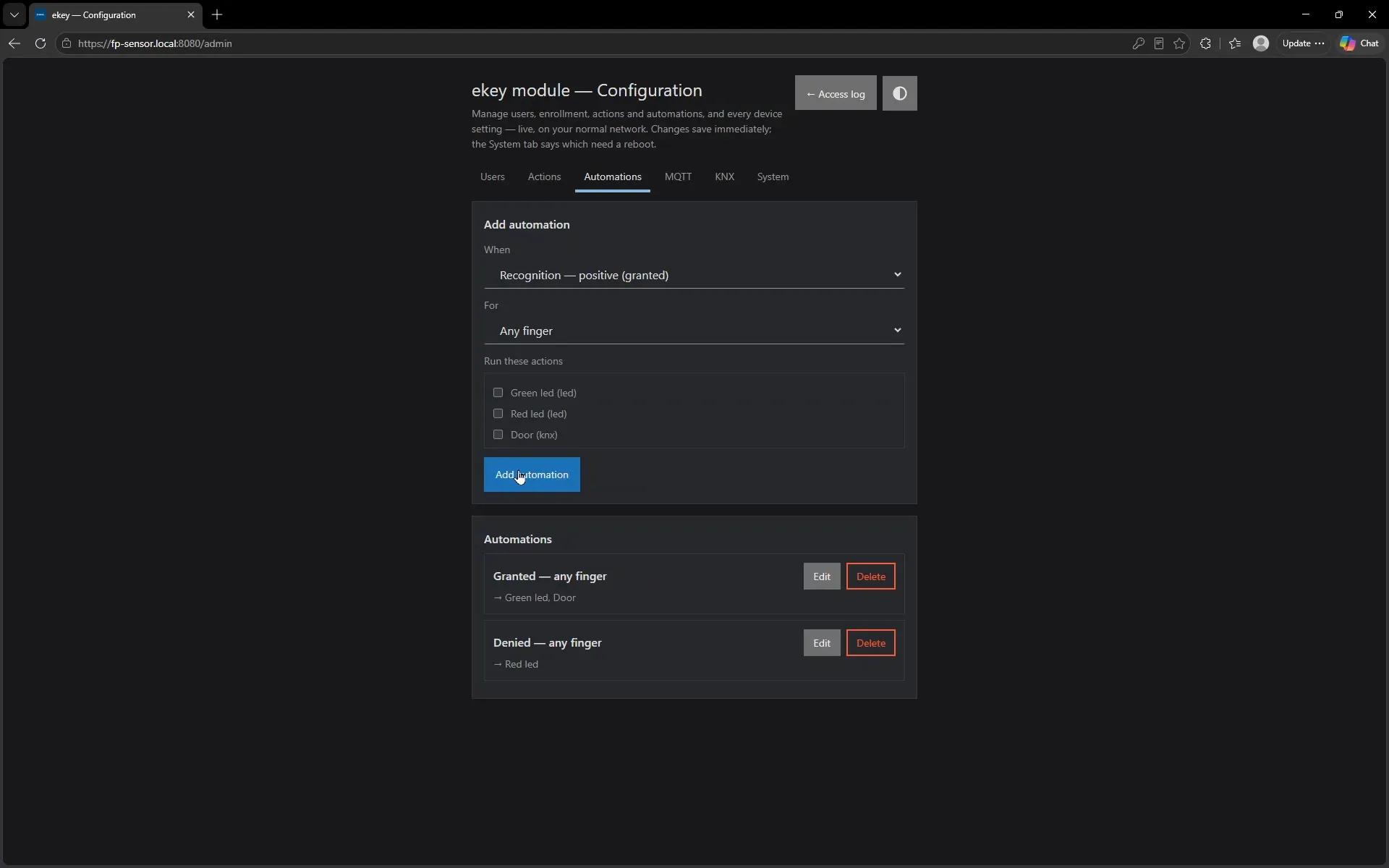Go back with the browser back arrow
1389x868 pixels.
[x=14, y=43]
